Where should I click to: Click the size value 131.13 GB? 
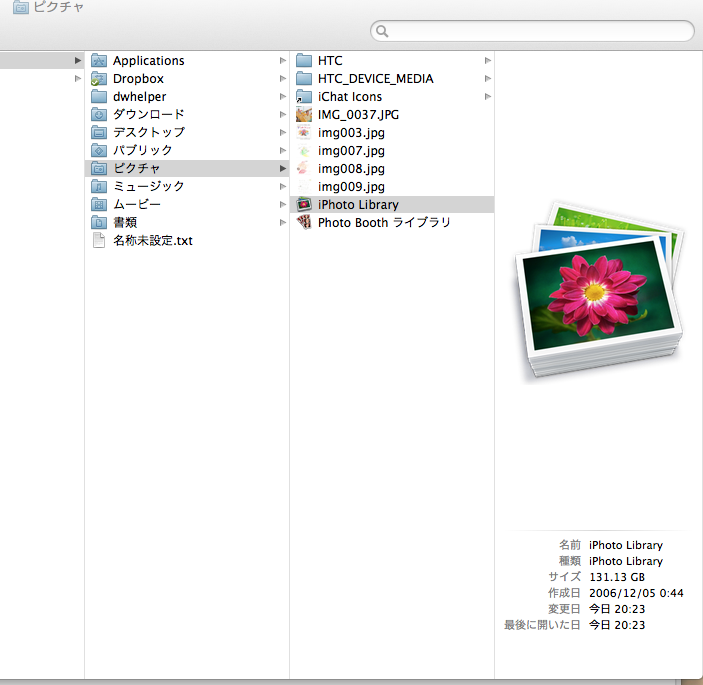point(617,577)
